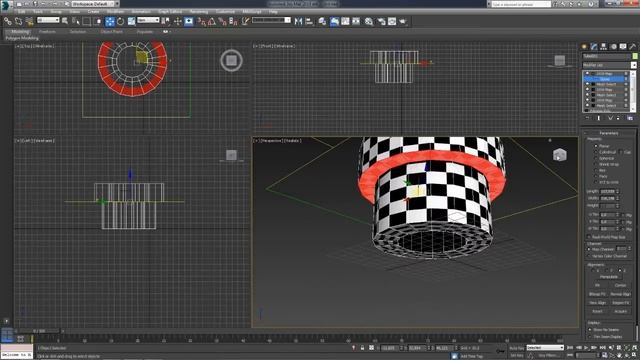Toggle the Percent Snap icon

(x=222, y=21)
